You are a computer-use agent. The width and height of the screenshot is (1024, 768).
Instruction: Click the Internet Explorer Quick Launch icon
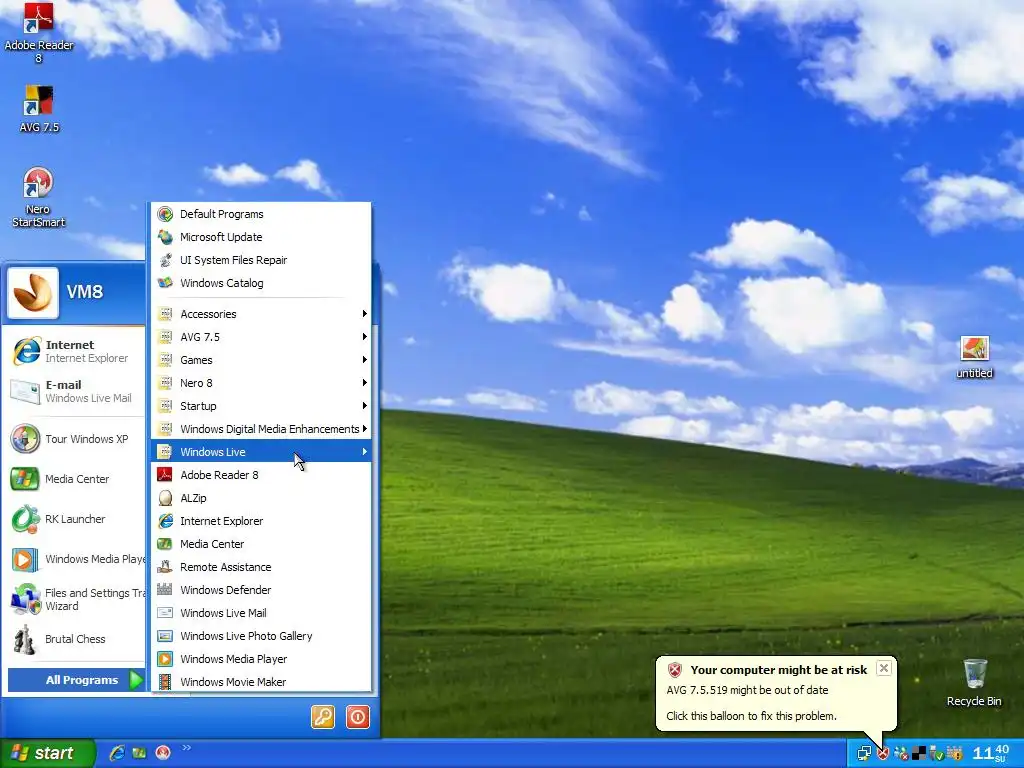(x=118, y=753)
